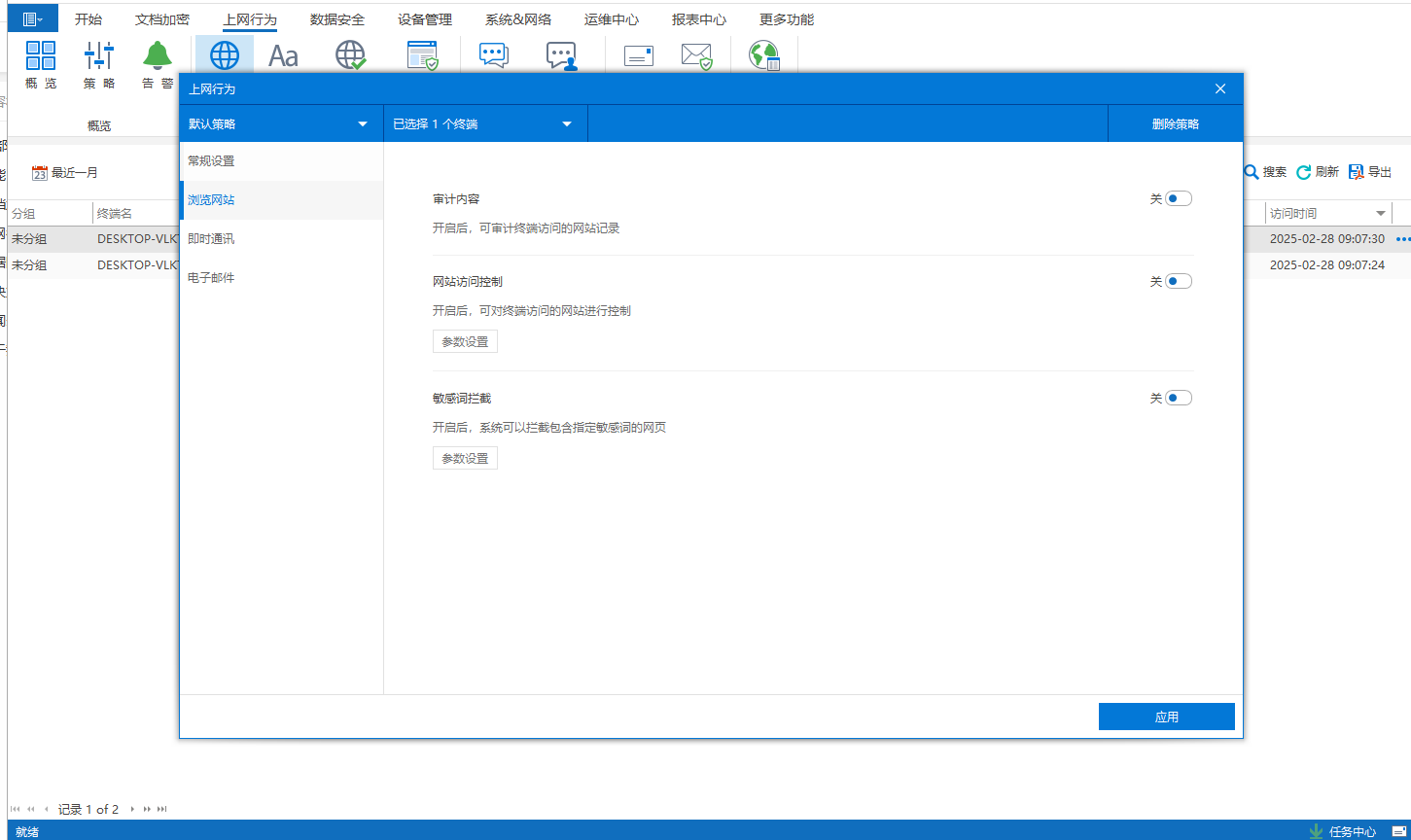The width and height of the screenshot is (1411, 840).
Task: Select 即时通讯 in the left sidebar
Action: coord(211,239)
